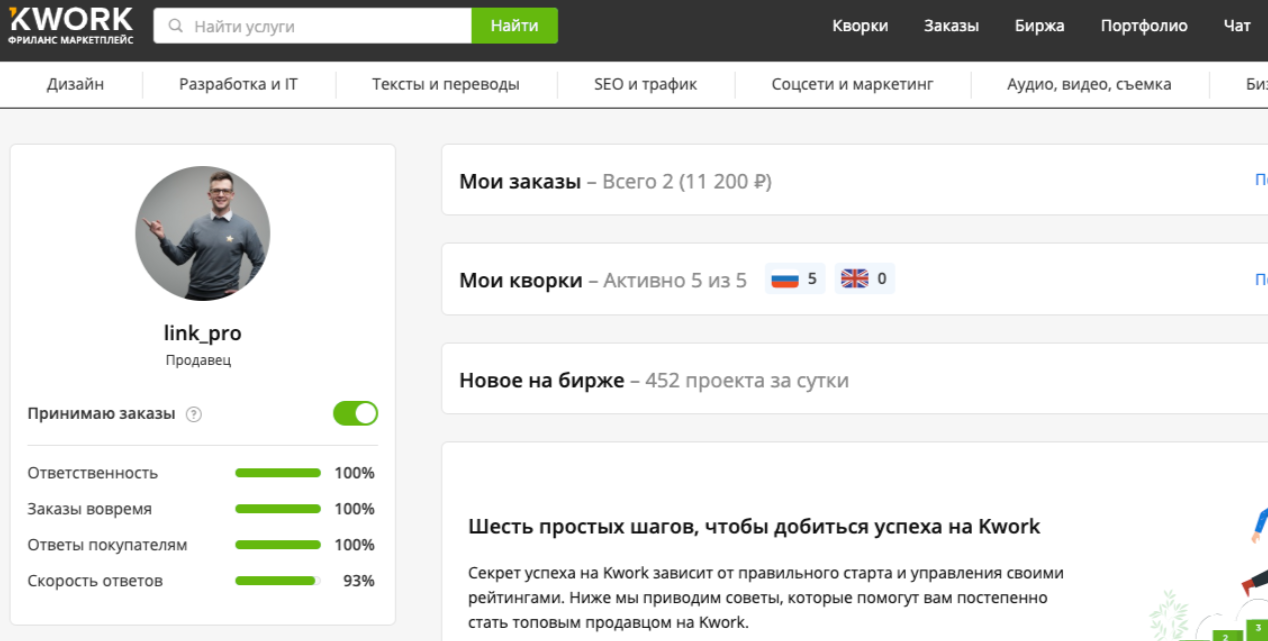Click the Шесть простых шагов heading
The height and width of the screenshot is (641, 1268).
754,526
